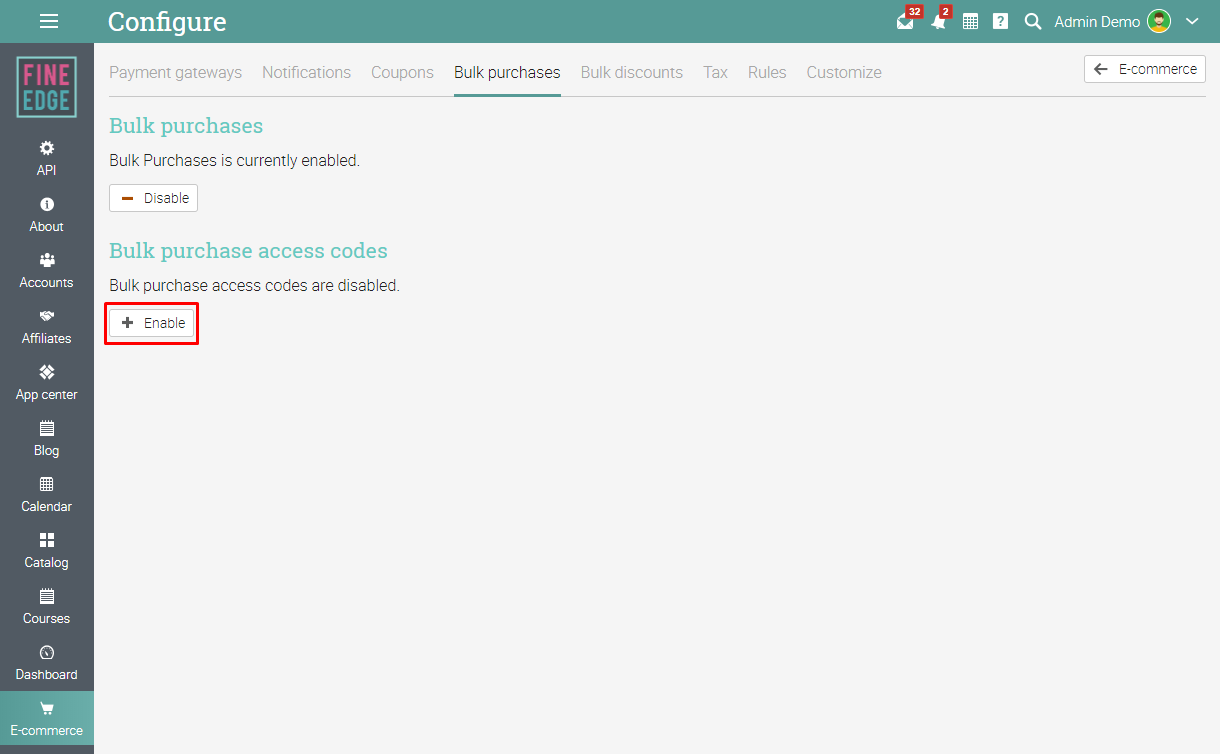Switch to Tax tab

(x=716, y=72)
